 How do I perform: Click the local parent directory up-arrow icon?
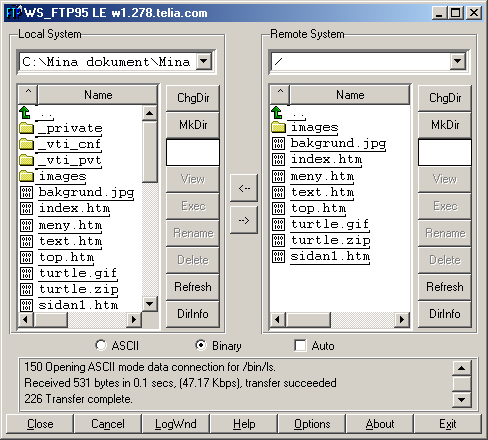coord(25,112)
